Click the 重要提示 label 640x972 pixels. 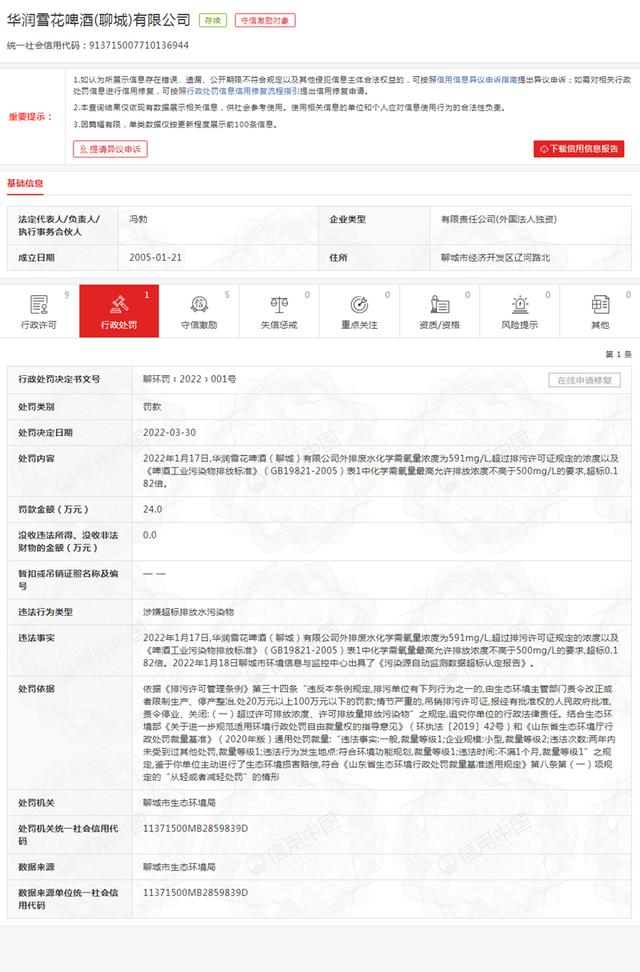point(31,117)
